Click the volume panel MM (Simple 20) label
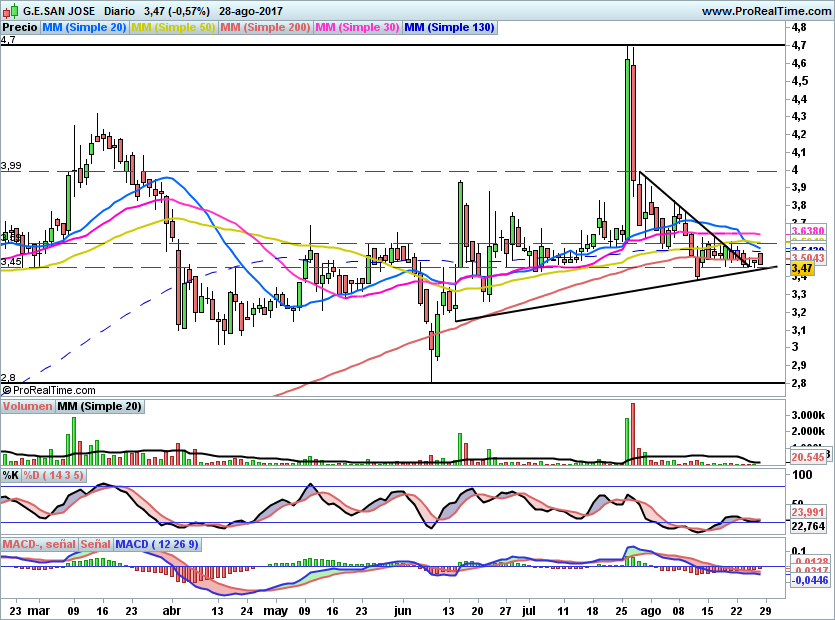This screenshot has height=620, width=835. (99, 407)
